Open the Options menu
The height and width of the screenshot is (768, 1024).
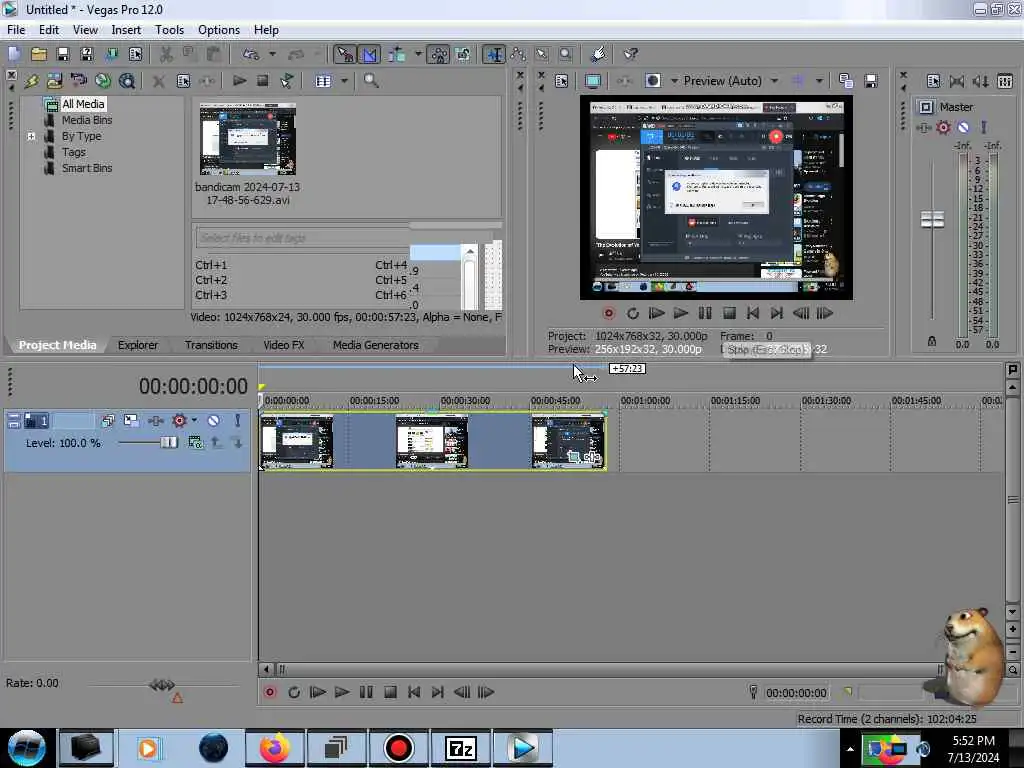tap(219, 30)
